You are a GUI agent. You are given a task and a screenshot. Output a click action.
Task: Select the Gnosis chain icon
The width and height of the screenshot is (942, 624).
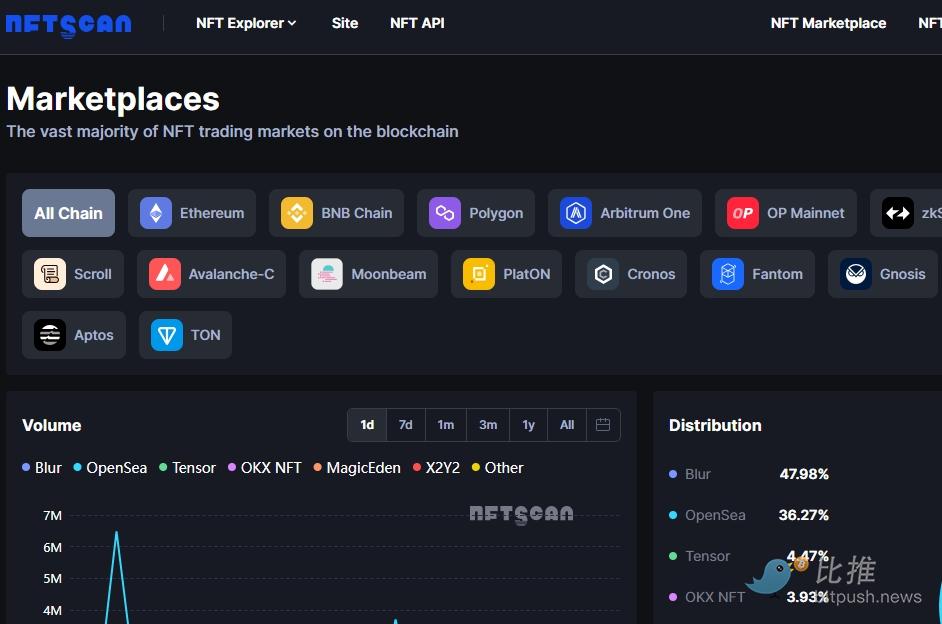click(x=855, y=274)
